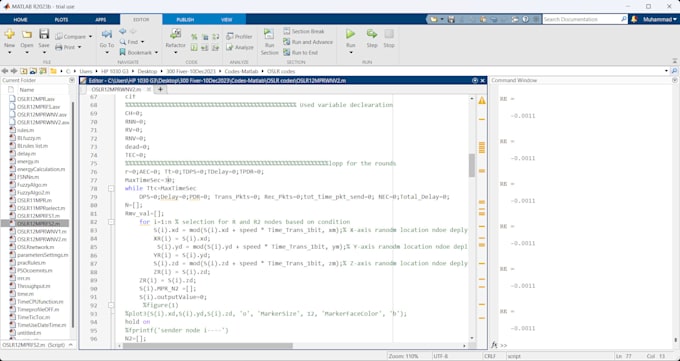Image resolution: width=680 pixels, height=361 pixels.
Task: Click the Profiler button
Action: [239, 37]
